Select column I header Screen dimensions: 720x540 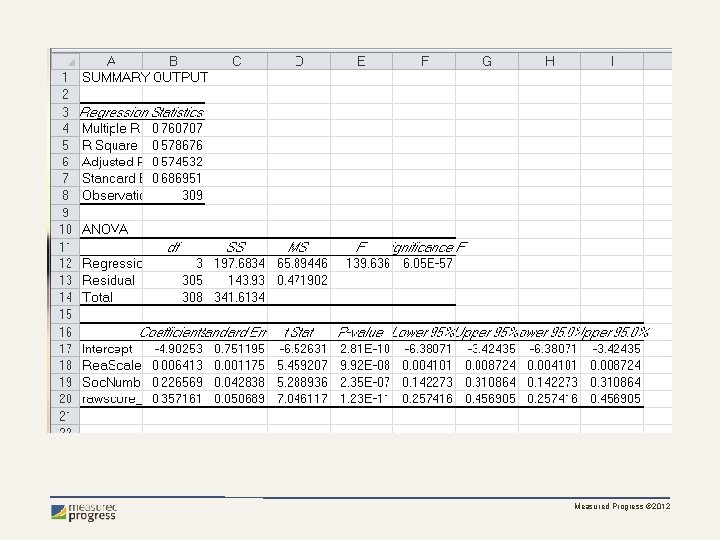pos(612,61)
